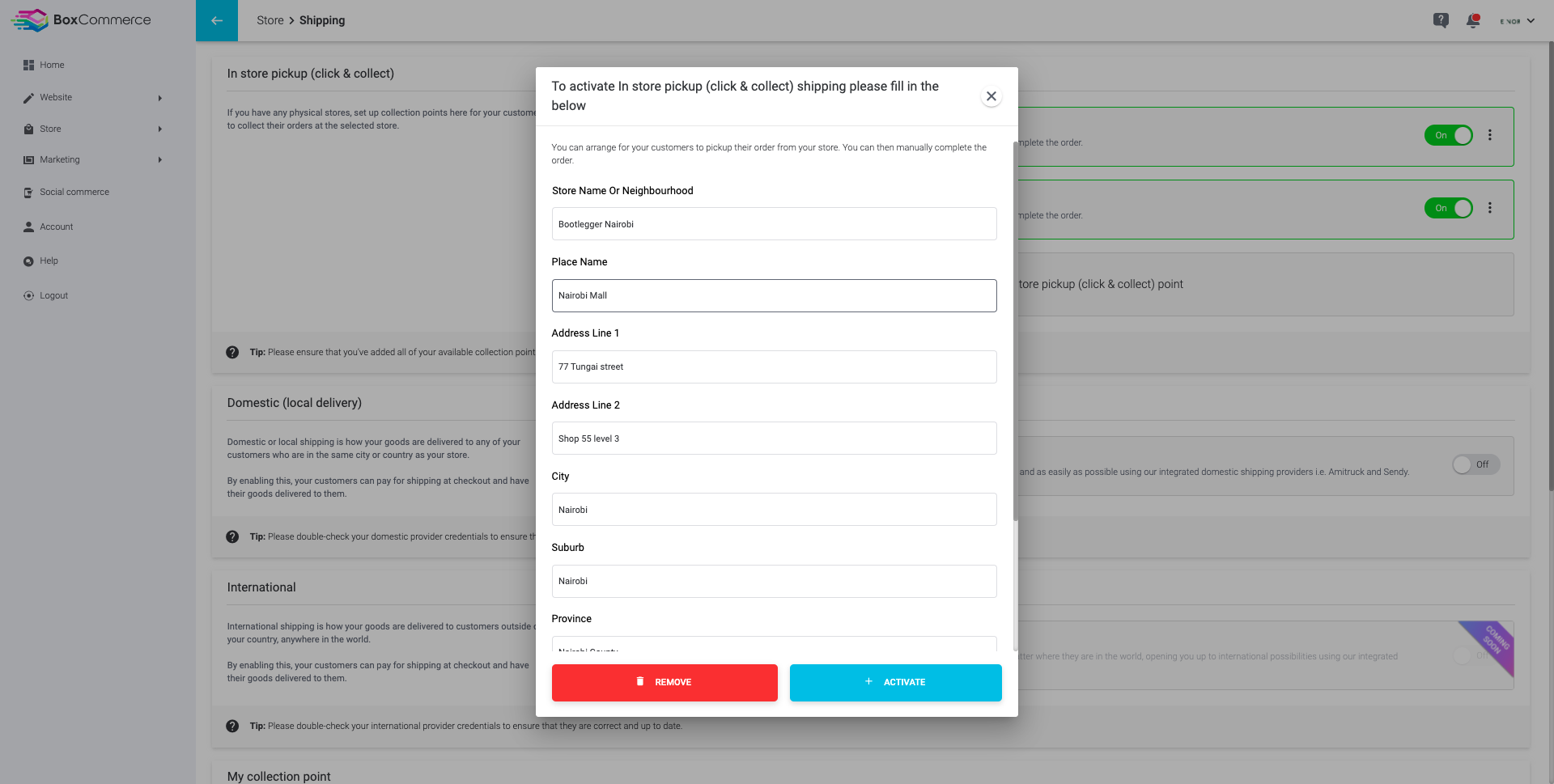Image resolution: width=1554 pixels, height=784 pixels.
Task: Click the question mark tip icon under Domestic
Action: click(x=232, y=536)
